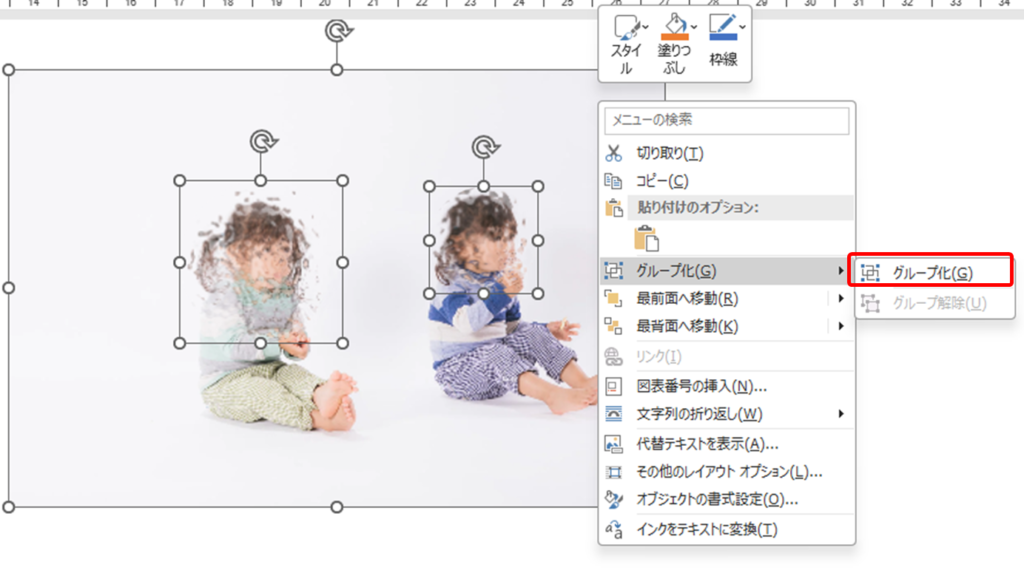1024x570 pixels.
Task: Click the right child mosaic's rotation handle
Action: (x=485, y=148)
